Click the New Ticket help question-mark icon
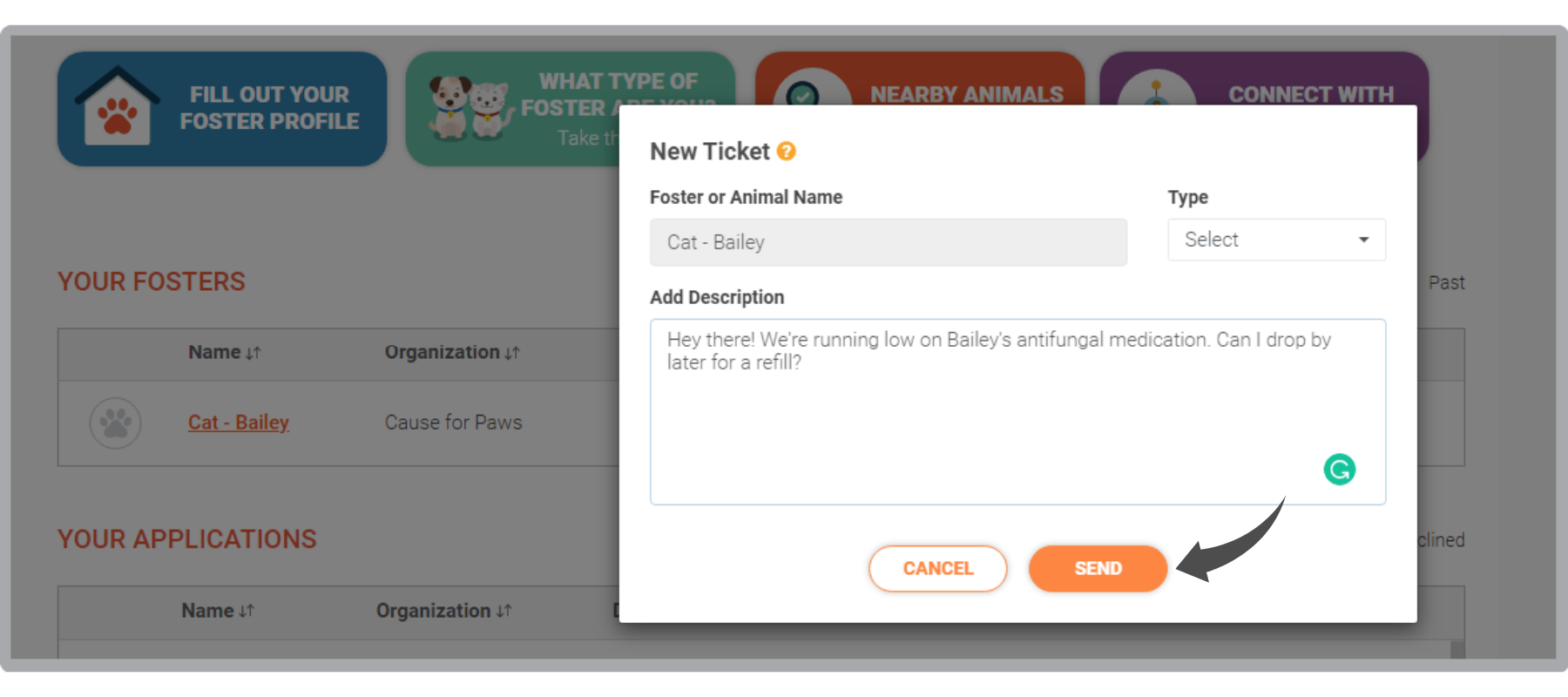This screenshot has width=1568, height=697. pos(786,152)
